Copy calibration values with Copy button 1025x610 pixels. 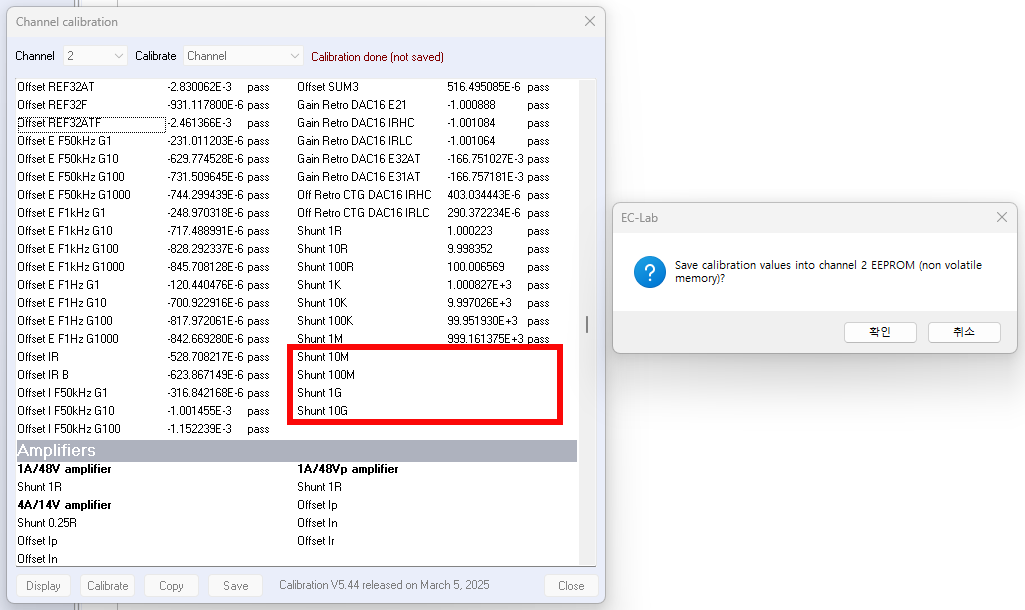point(171,586)
